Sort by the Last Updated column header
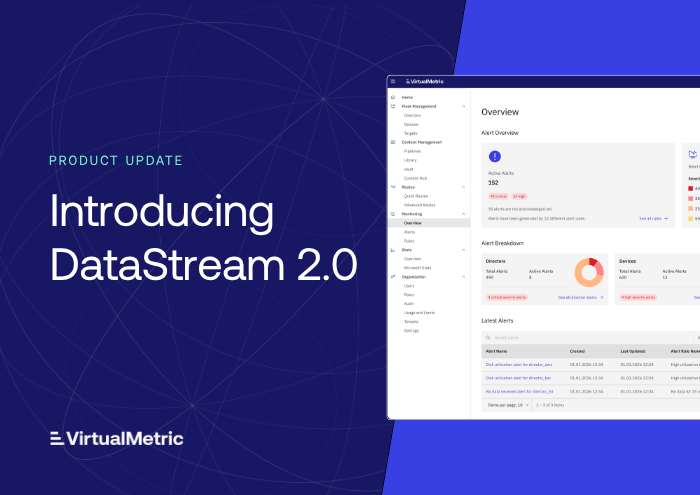Image resolution: width=700 pixels, height=495 pixels. point(633,351)
